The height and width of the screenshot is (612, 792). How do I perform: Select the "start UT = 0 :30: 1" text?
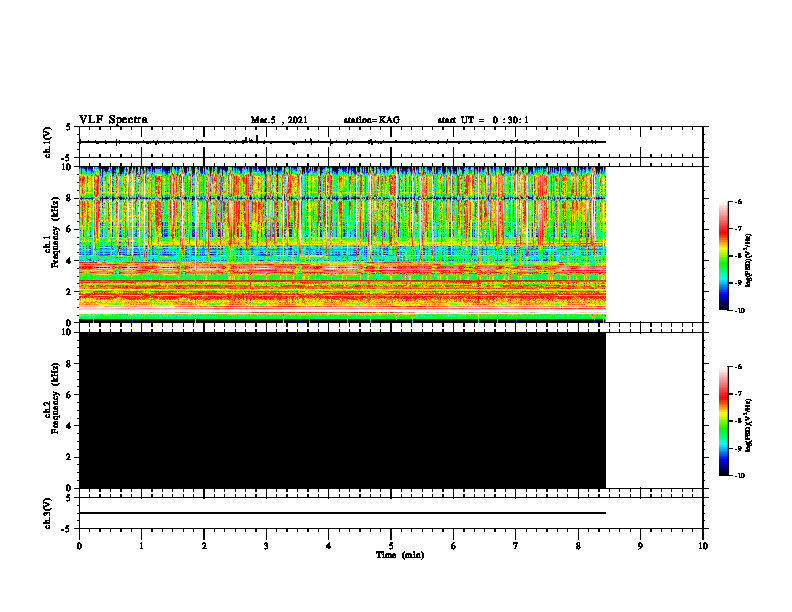pyautogui.click(x=483, y=120)
